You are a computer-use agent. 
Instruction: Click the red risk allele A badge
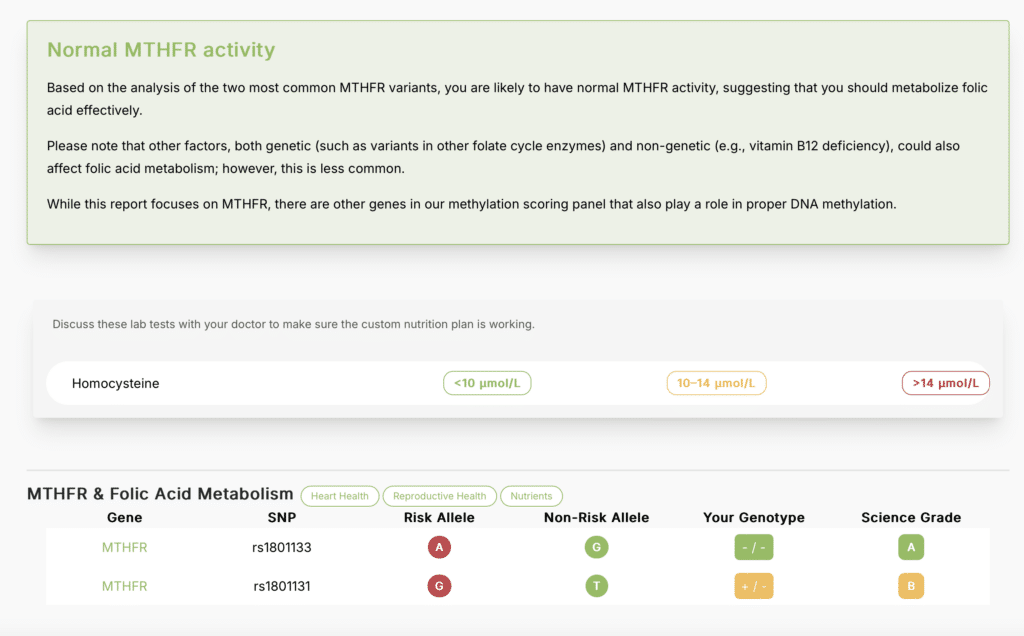[x=439, y=547]
